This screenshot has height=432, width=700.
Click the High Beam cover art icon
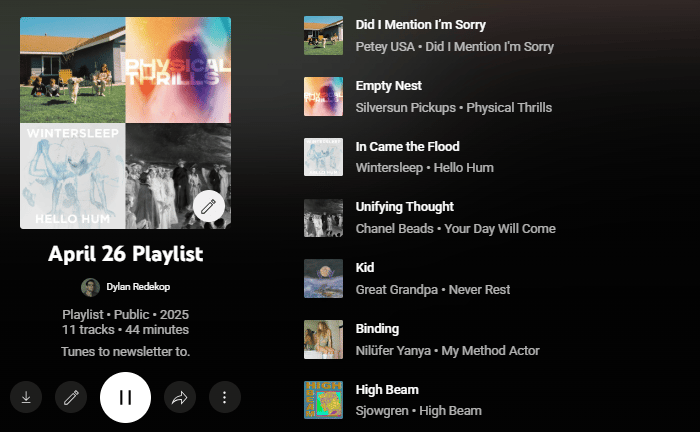click(x=324, y=400)
